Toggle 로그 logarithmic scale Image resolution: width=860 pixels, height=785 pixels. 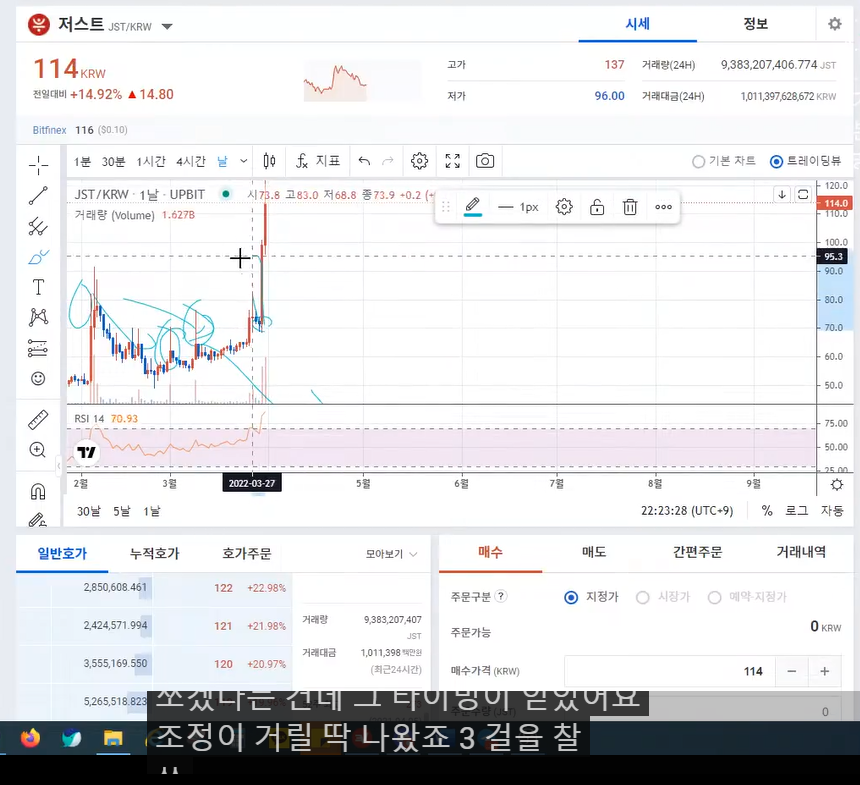[796, 511]
